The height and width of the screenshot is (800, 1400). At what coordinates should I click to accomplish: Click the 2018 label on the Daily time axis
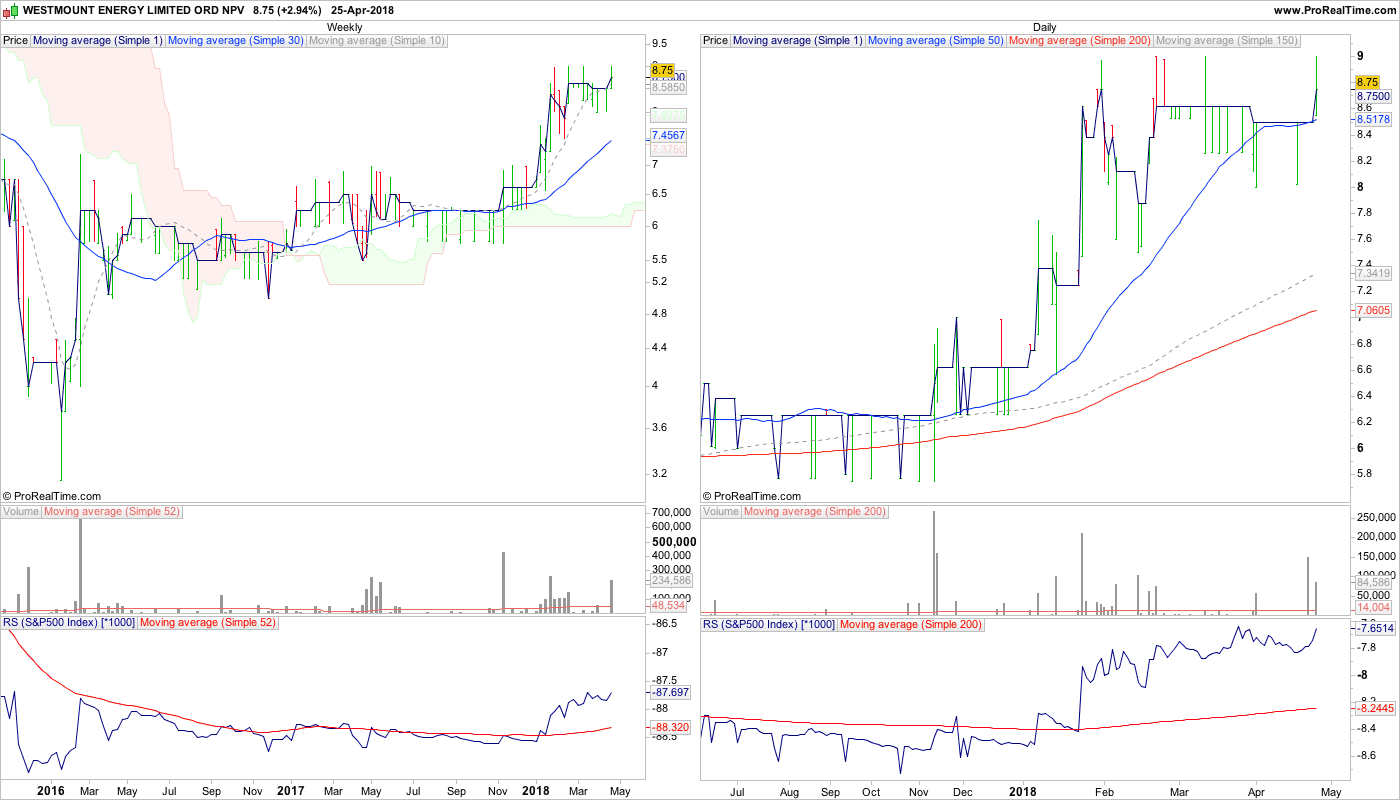click(1023, 791)
